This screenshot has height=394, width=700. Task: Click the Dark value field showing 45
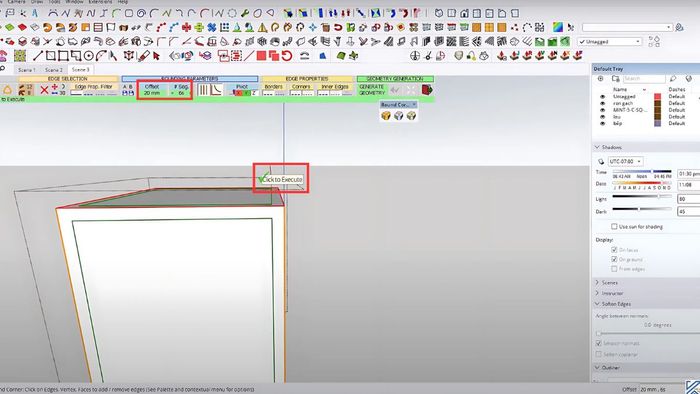[688, 212]
